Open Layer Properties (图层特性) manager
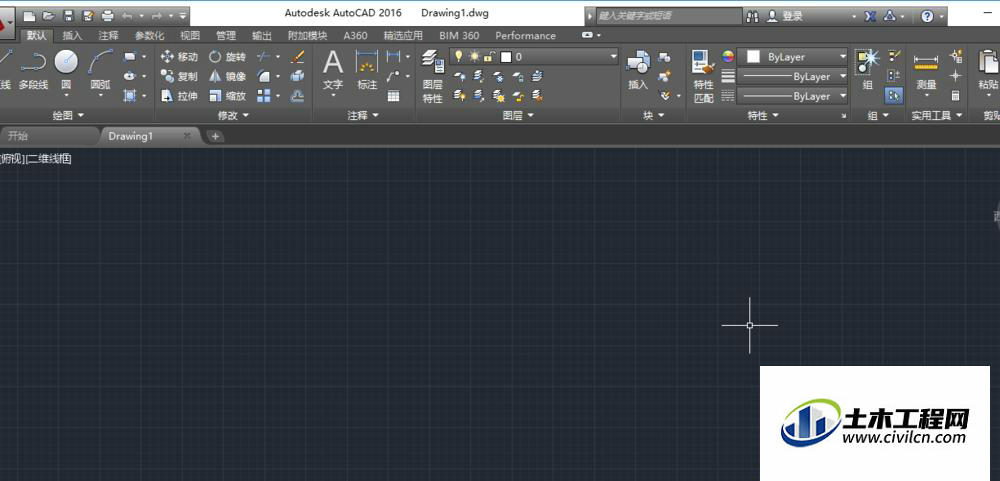 (x=432, y=77)
